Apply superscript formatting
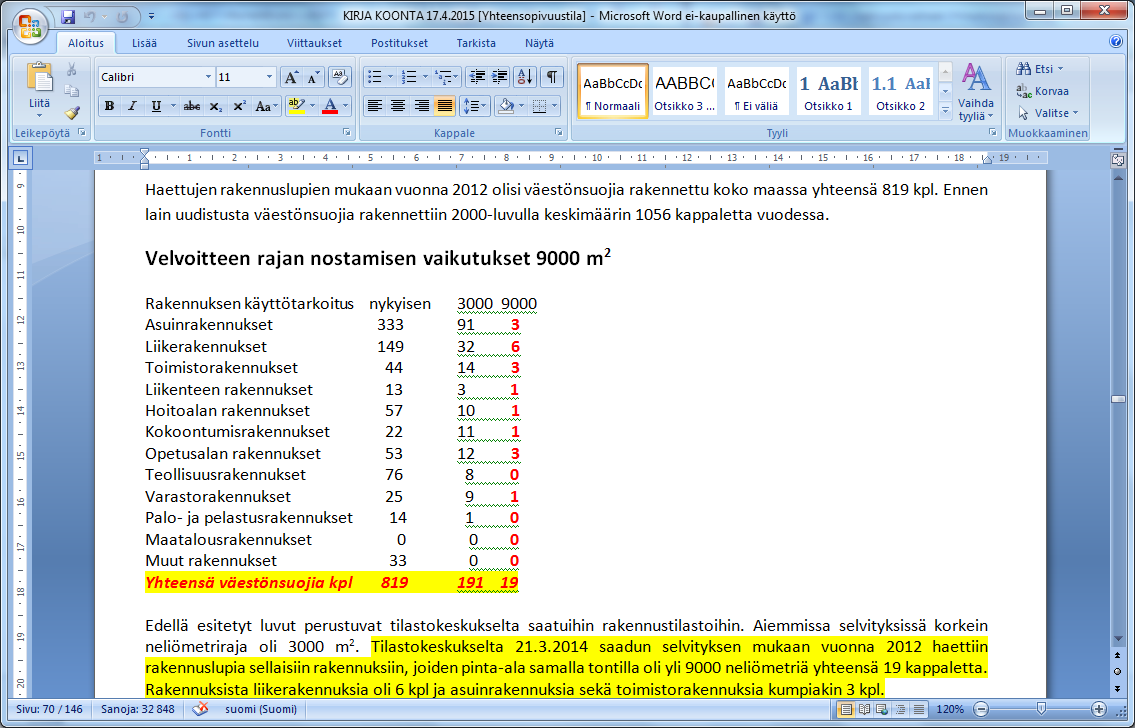Viewport: 1135px width, 728px height. tap(239, 106)
